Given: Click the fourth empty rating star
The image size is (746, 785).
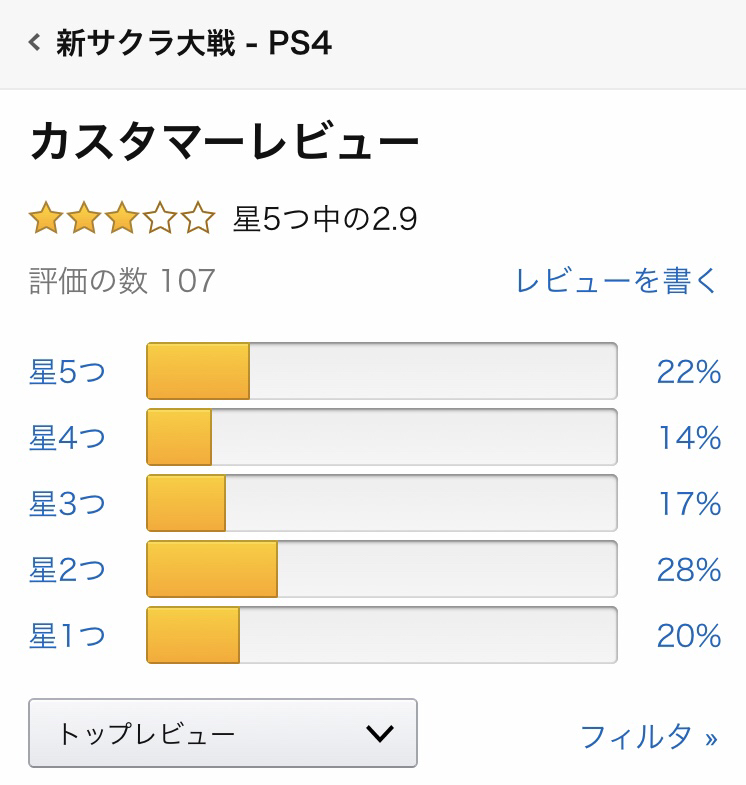Looking at the screenshot, I should [x=160, y=218].
